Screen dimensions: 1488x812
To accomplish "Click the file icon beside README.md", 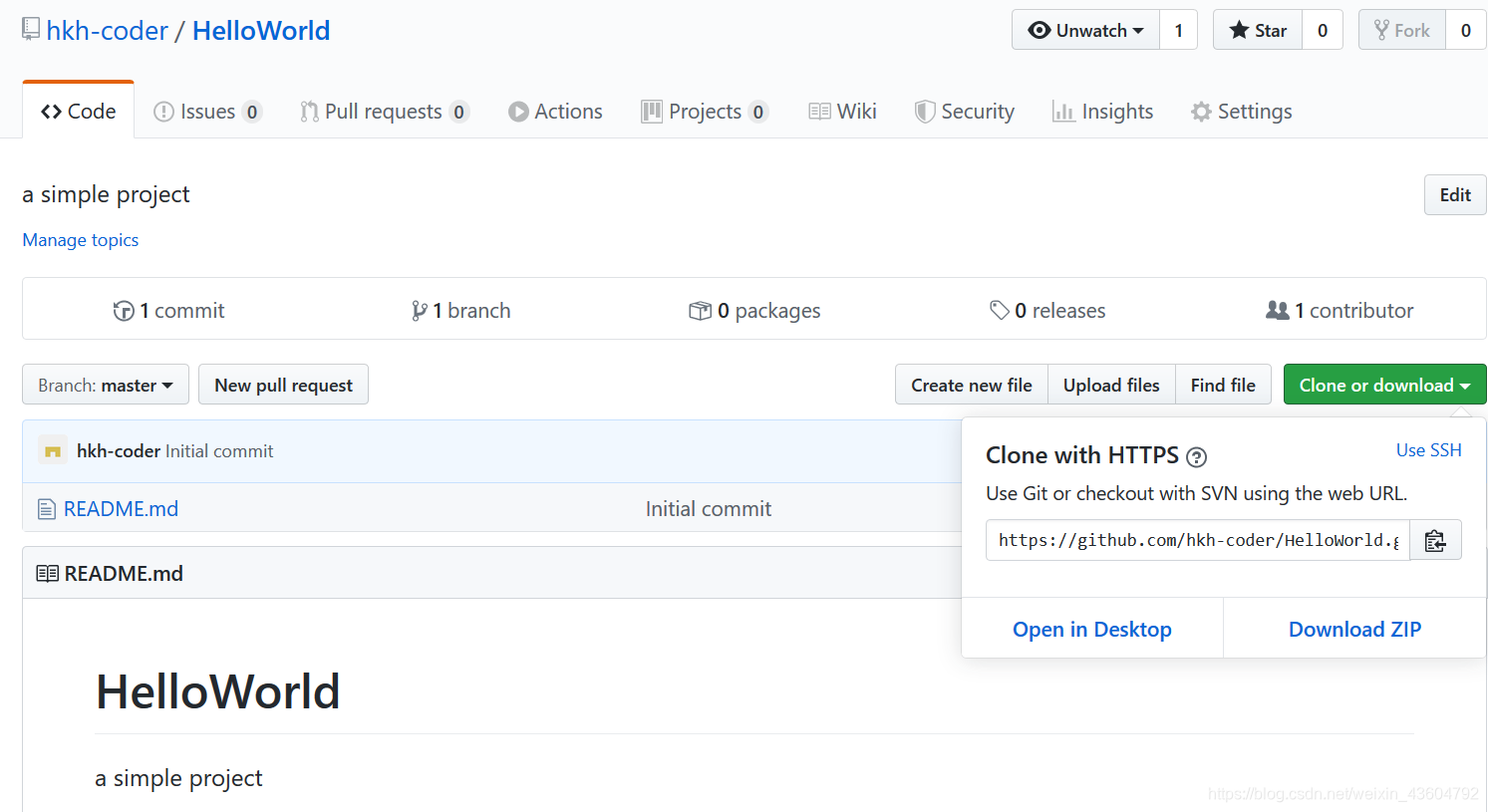I will pos(47,509).
